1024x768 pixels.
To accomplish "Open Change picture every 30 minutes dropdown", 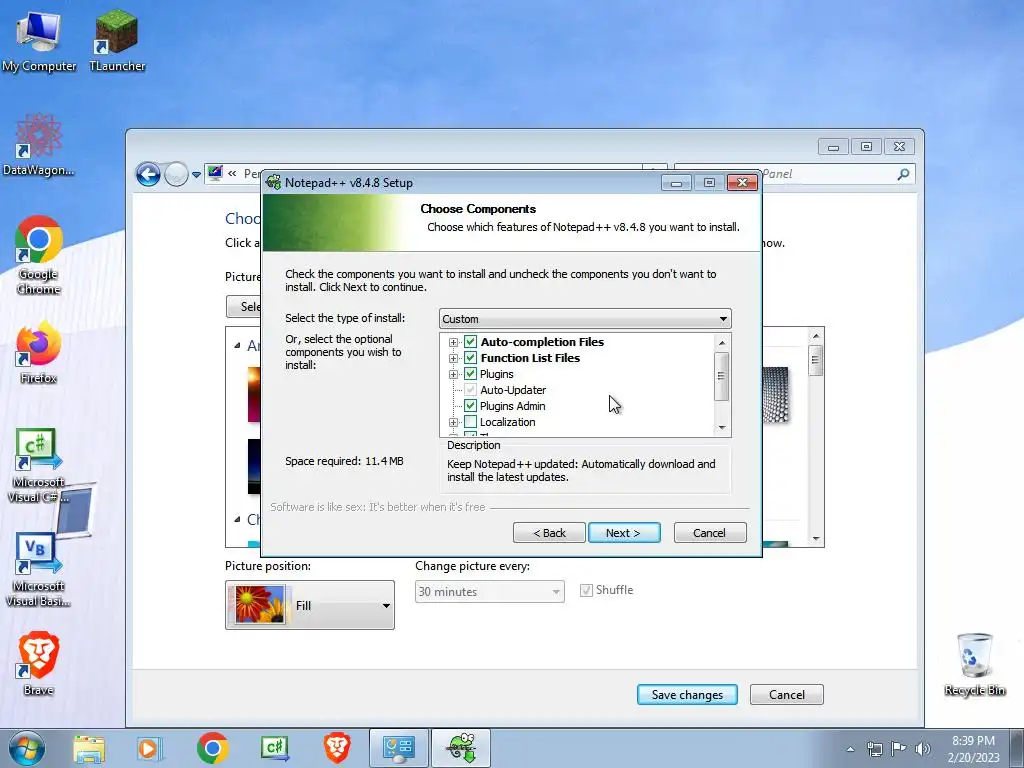I will click(x=490, y=592).
